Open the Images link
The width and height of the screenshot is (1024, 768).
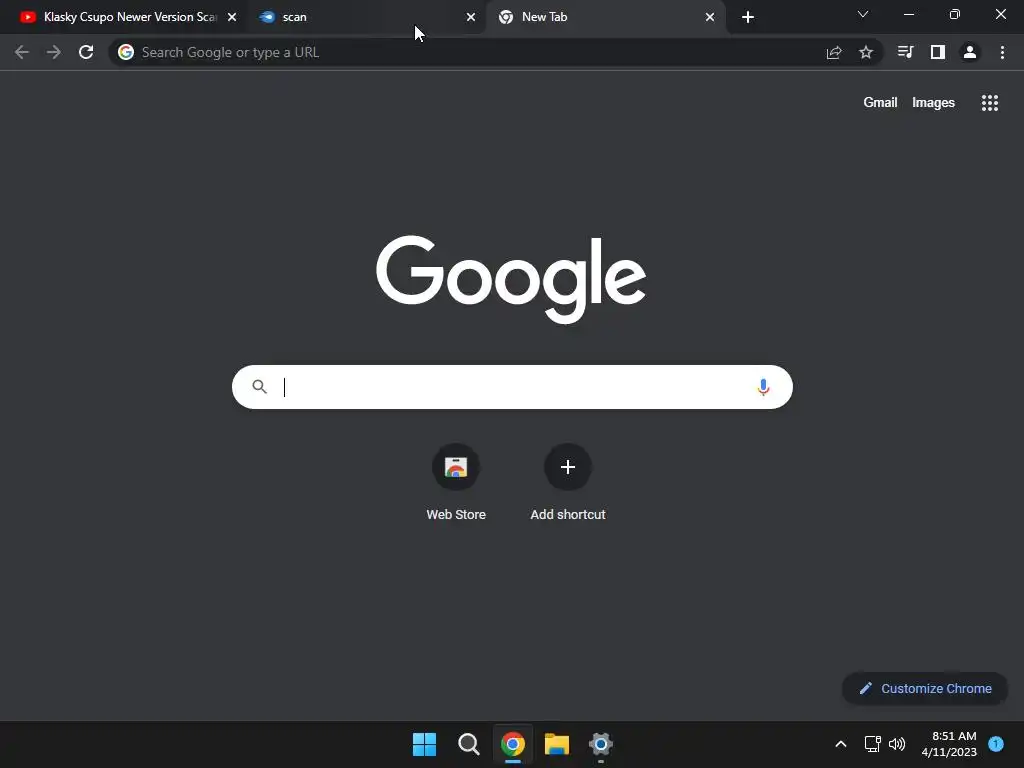933,103
